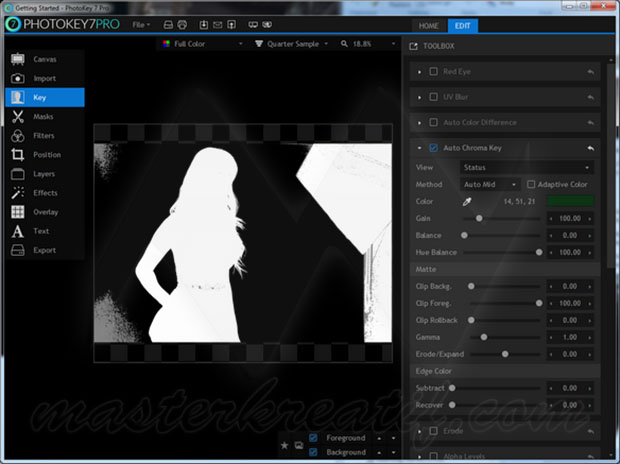This screenshot has height=464, width=620.
Task: Enable the Red Eye filter checkbox
Action: [x=433, y=72]
